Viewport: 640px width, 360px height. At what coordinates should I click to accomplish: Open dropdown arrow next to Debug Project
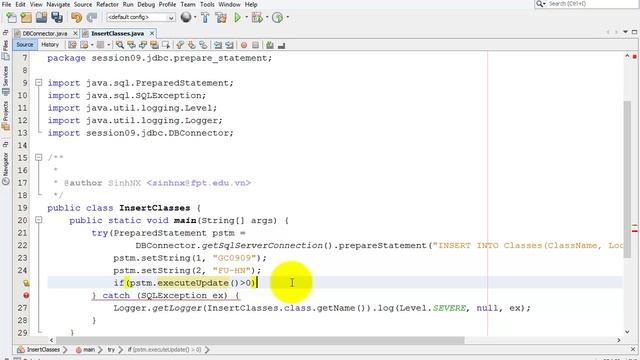[267, 17]
